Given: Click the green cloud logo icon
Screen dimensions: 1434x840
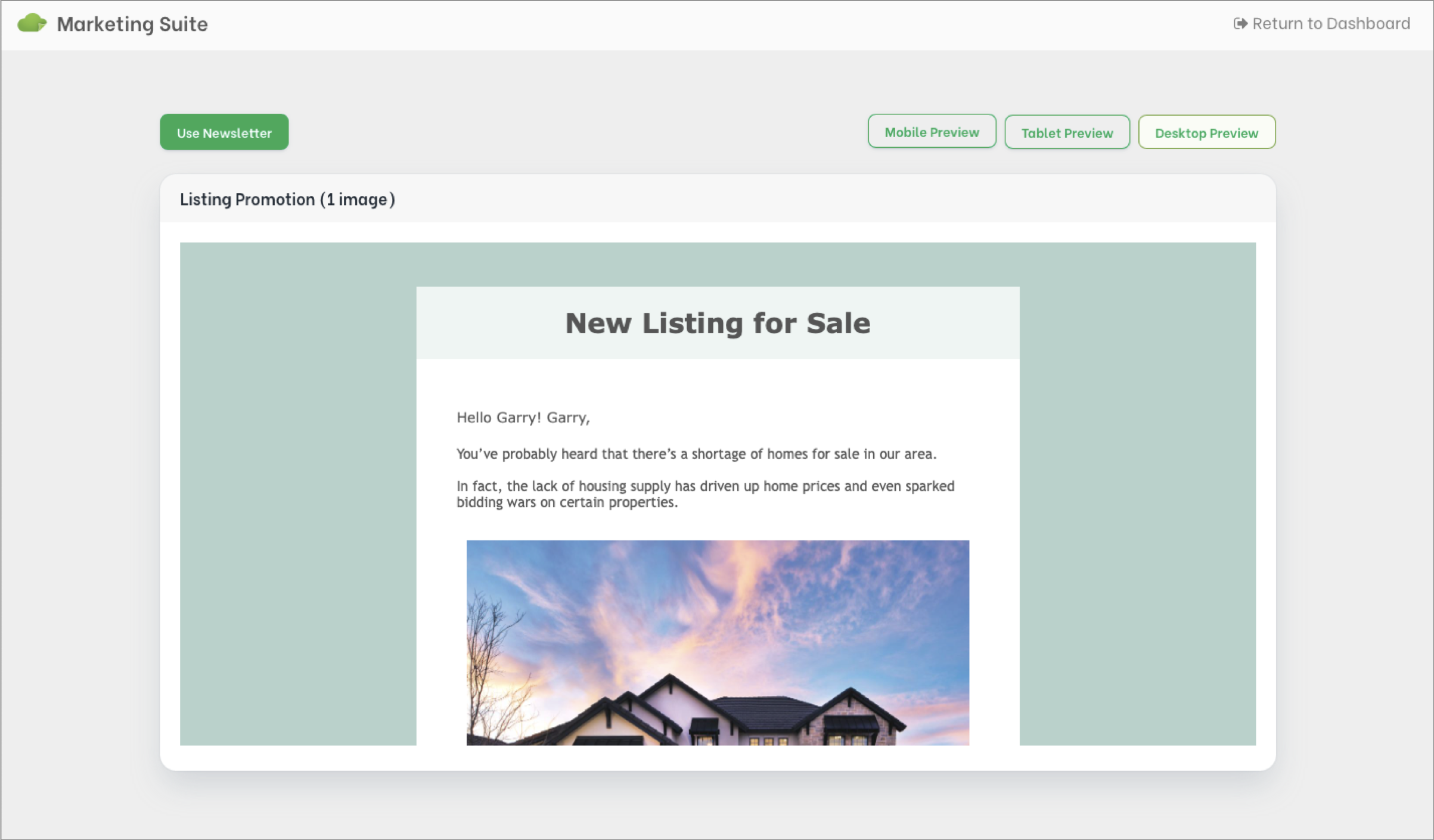Looking at the screenshot, I should [32, 23].
